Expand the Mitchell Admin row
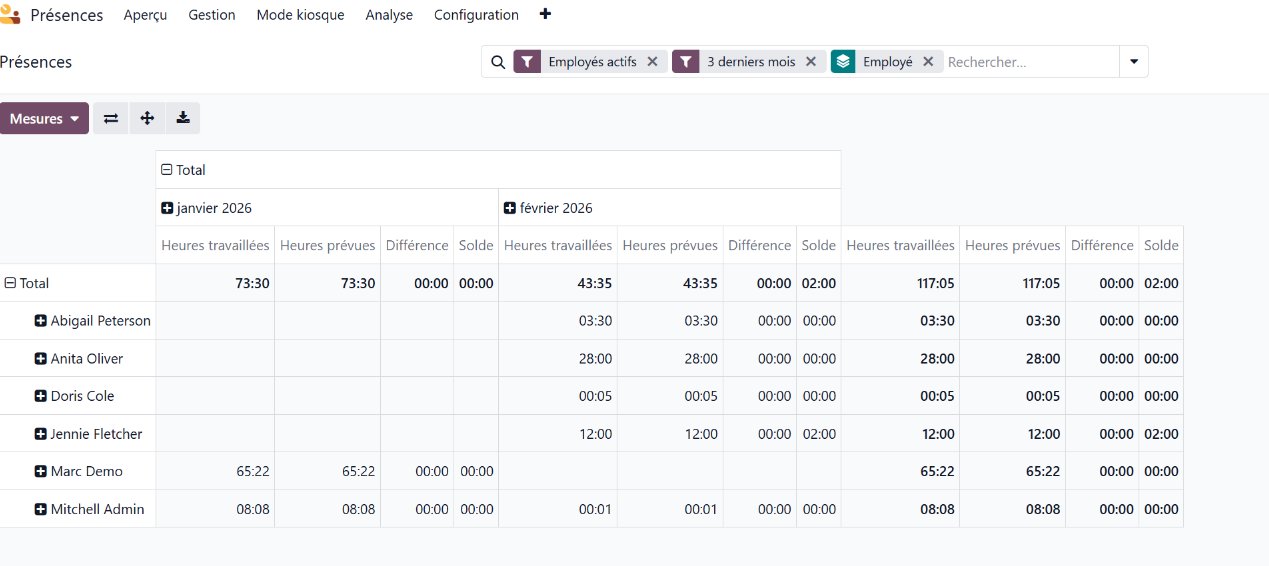Viewport: 1269px width, 566px height. [x=41, y=509]
